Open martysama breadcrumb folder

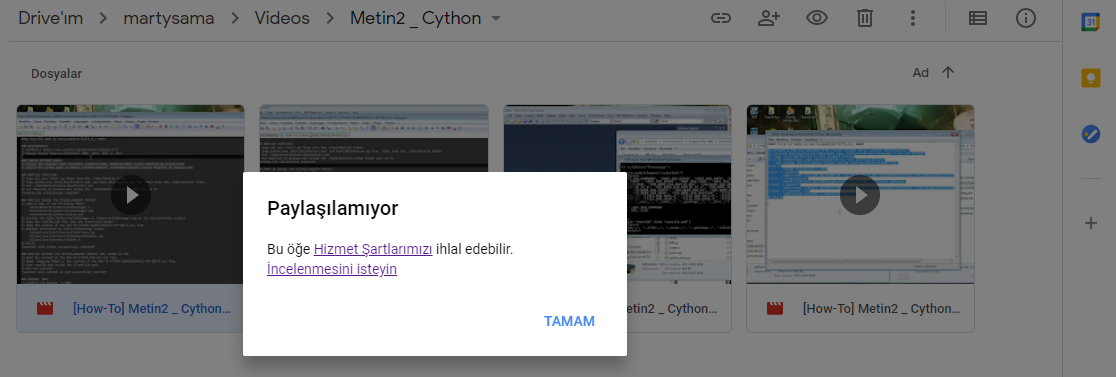click(x=169, y=18)
